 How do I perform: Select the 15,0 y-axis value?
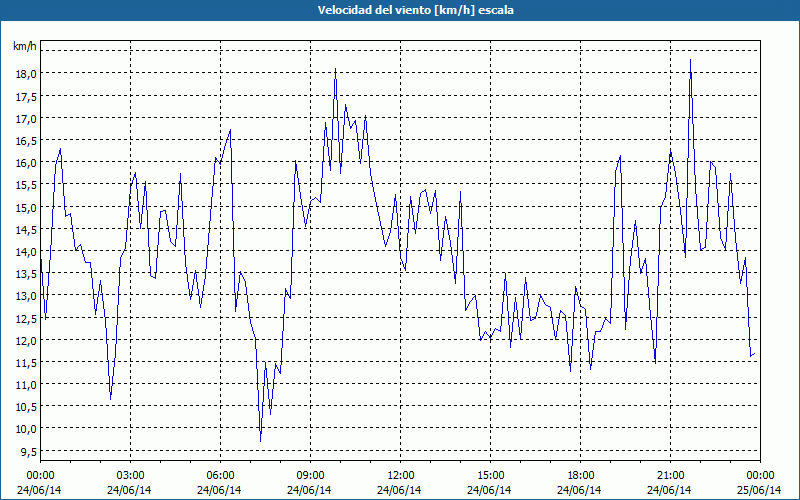27,207
